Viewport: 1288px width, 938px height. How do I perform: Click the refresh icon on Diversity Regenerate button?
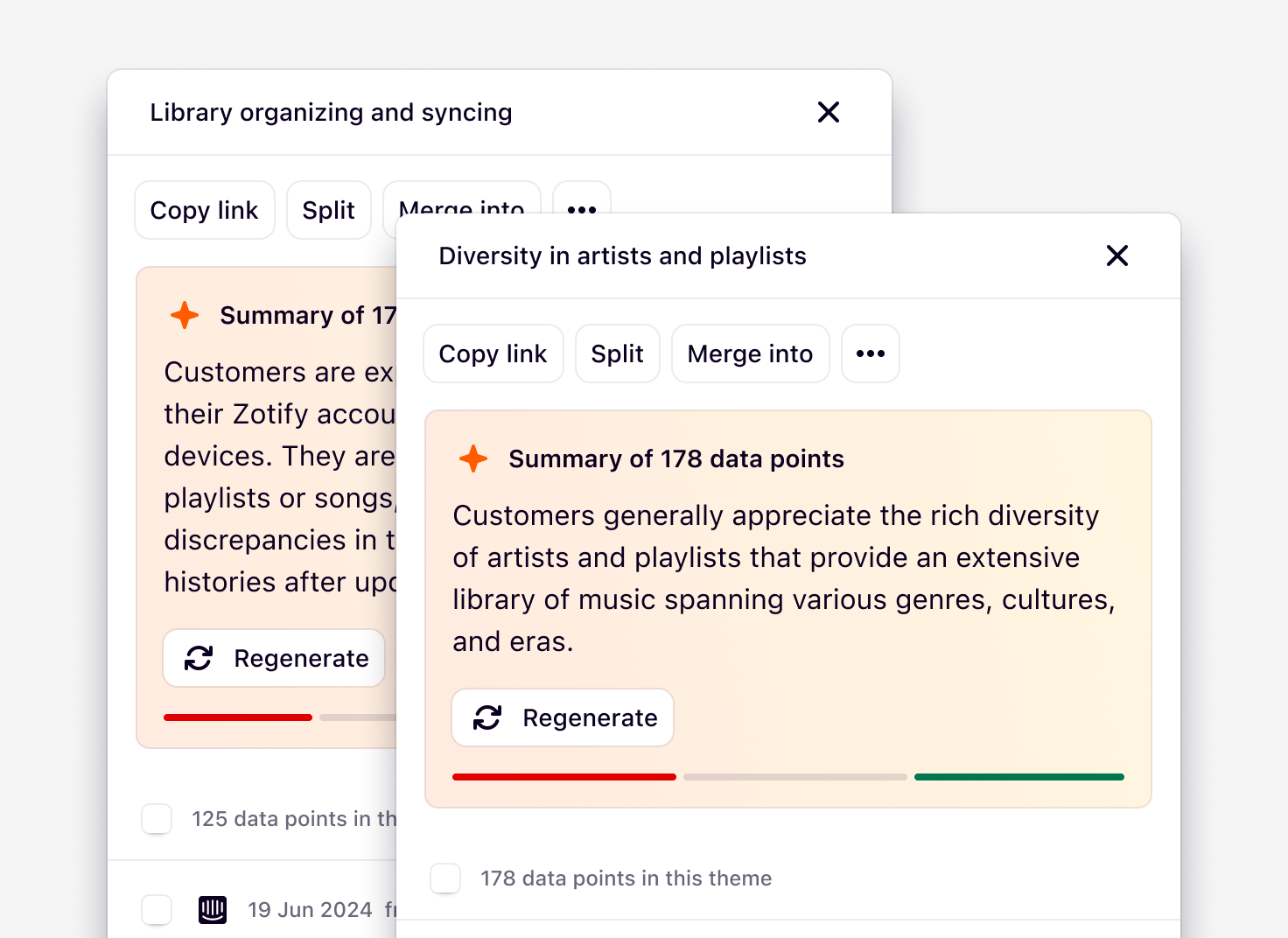pos(486,717)
